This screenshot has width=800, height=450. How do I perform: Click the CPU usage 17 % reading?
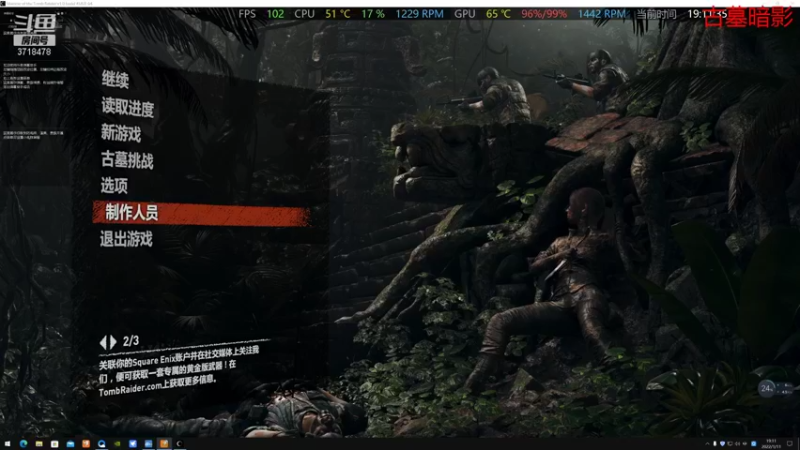(x=373, y=14)
